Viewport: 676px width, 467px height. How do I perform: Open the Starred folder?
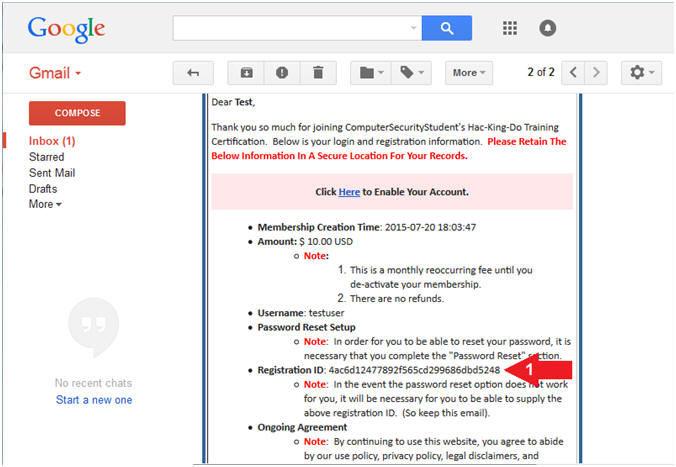[x=47, y=157]
